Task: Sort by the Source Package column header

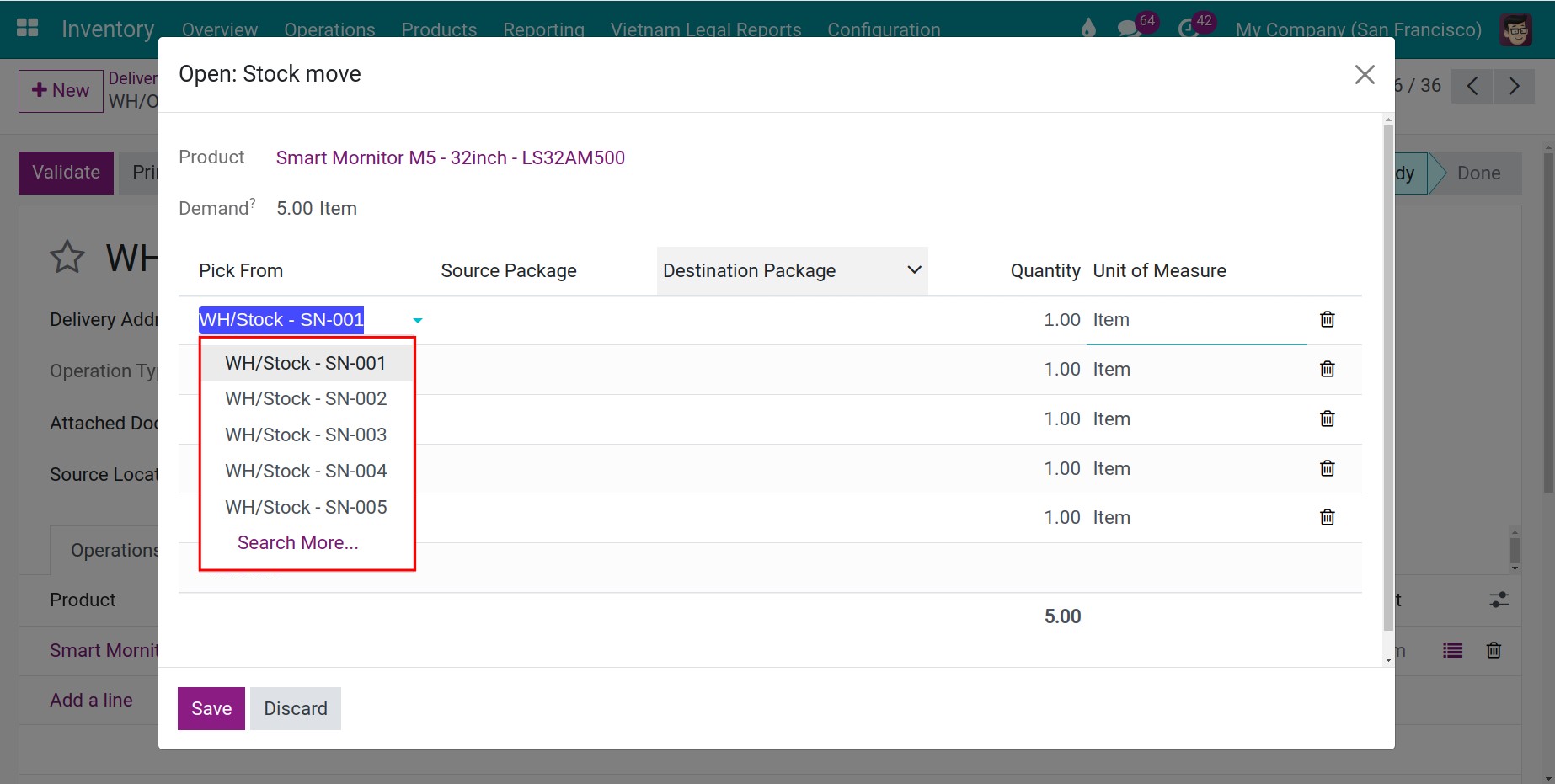Action: click(x=509, y=270)
